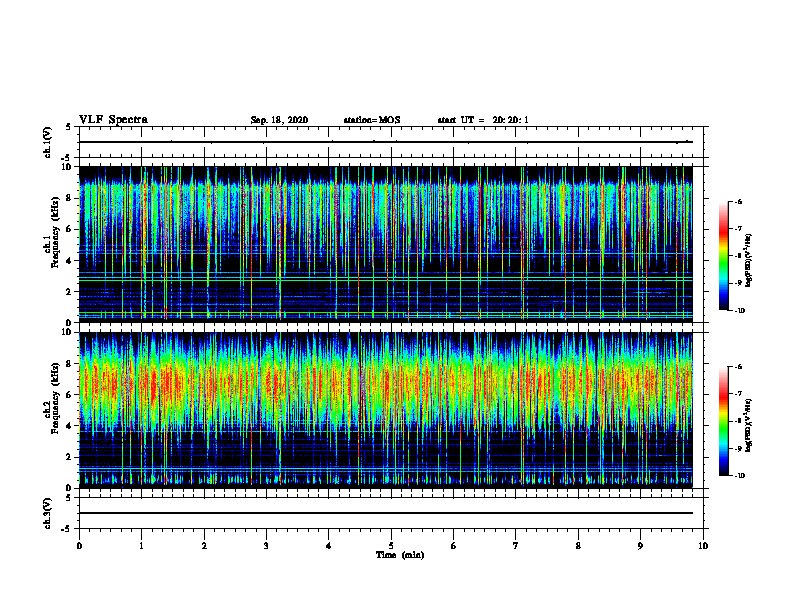Click the '4' tick on the time axis
This screenshot has width=792, height=612.
tap(329, 546)
